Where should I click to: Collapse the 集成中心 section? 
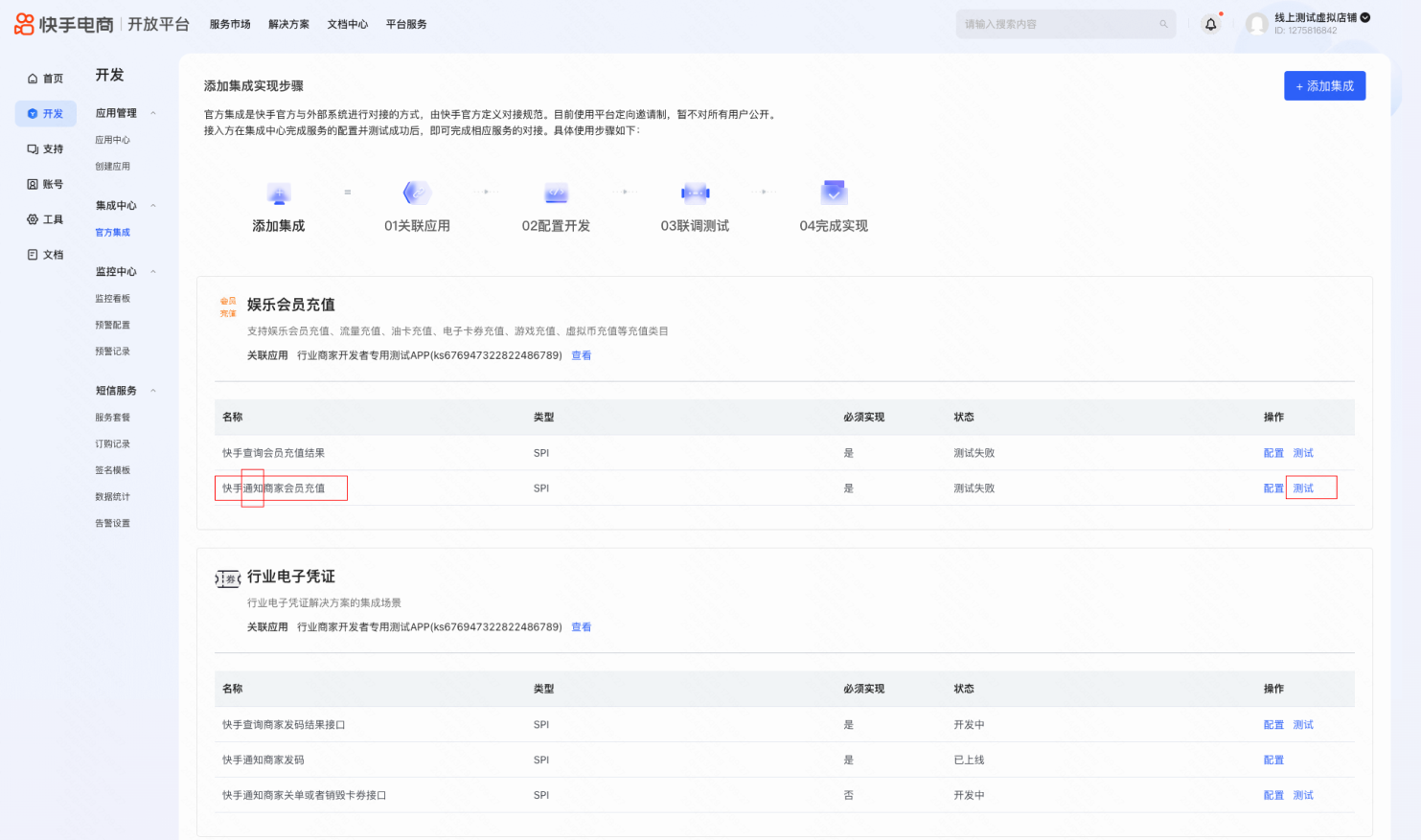[153, 206]
